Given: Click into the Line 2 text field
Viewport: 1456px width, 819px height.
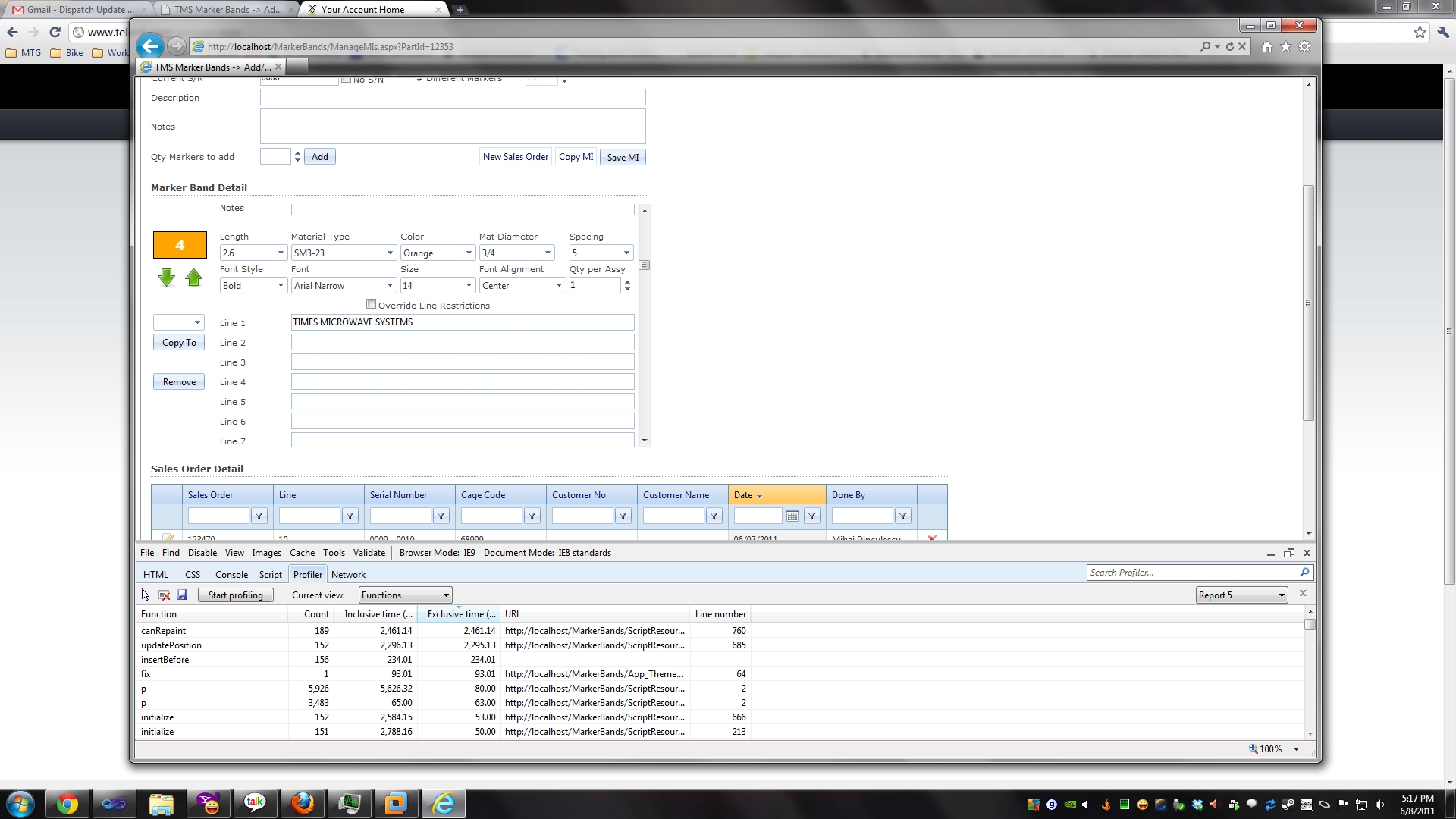Looking at the screenshot, I should [x=462, y=343].
